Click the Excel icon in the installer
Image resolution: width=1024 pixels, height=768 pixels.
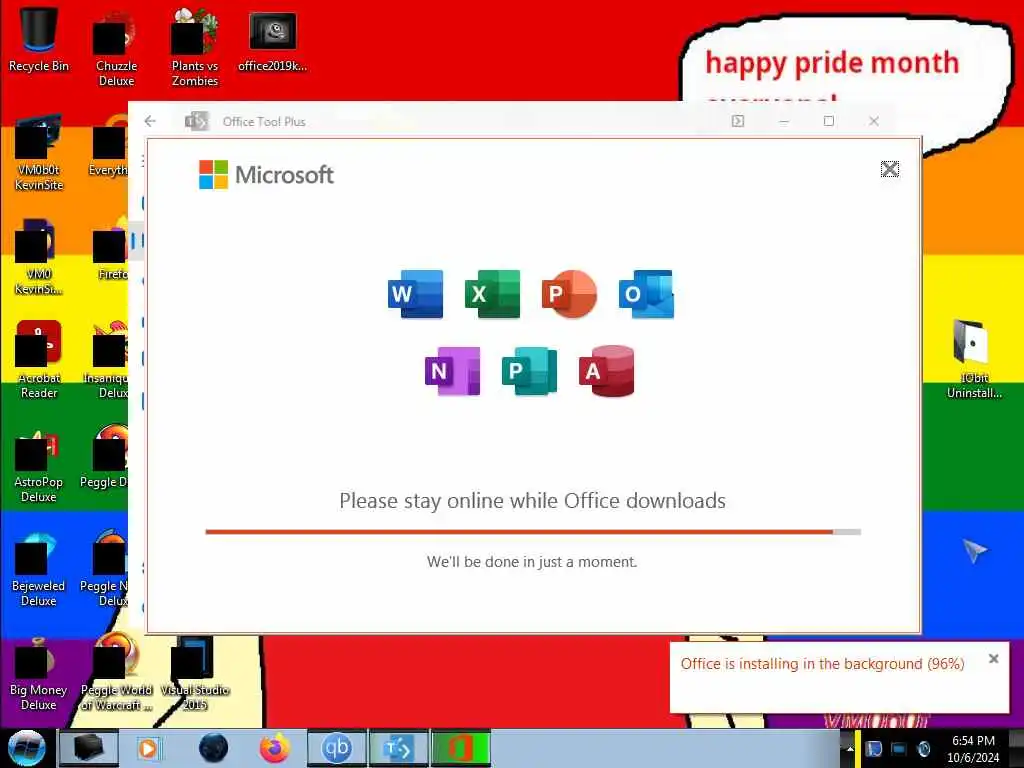click(492, 294)
